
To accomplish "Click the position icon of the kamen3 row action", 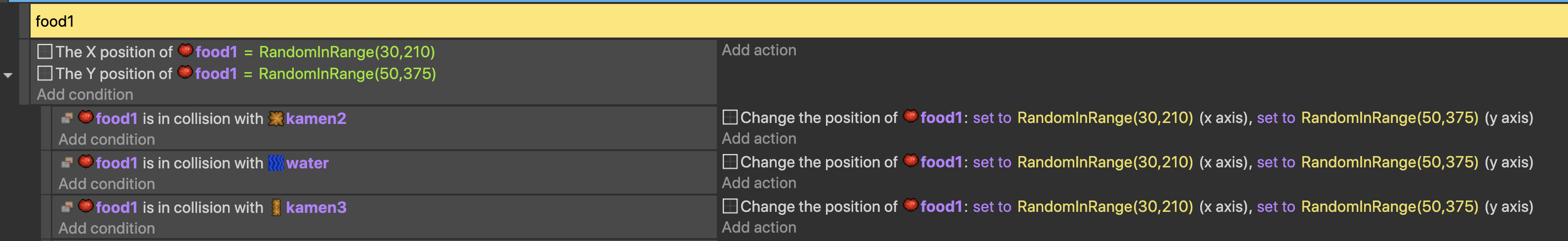I will coord(730,206).
